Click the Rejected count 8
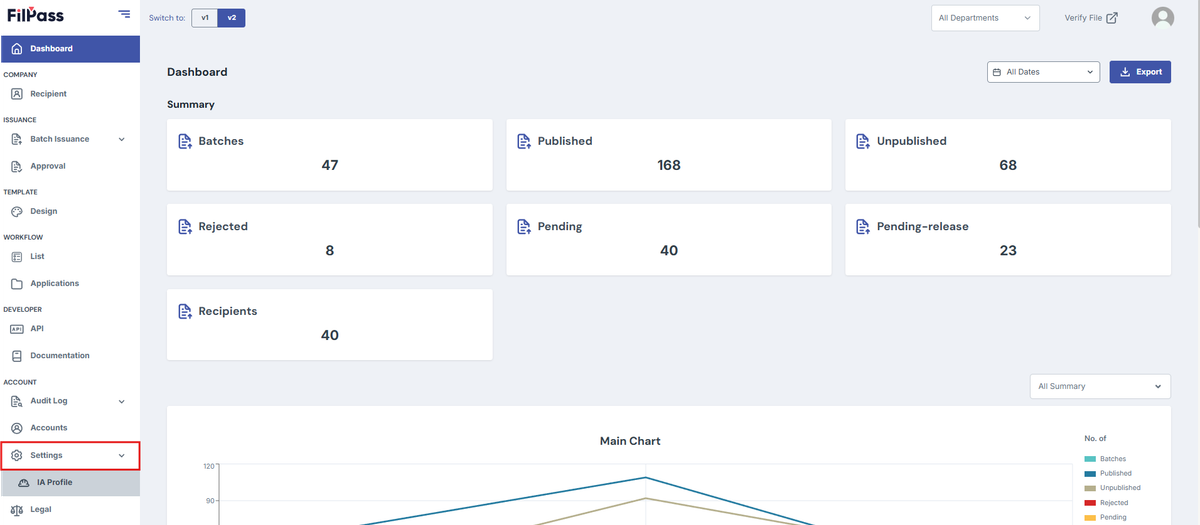Viewport: 1200px width, 525px height. pyautogui.click(x=330, y=250)
